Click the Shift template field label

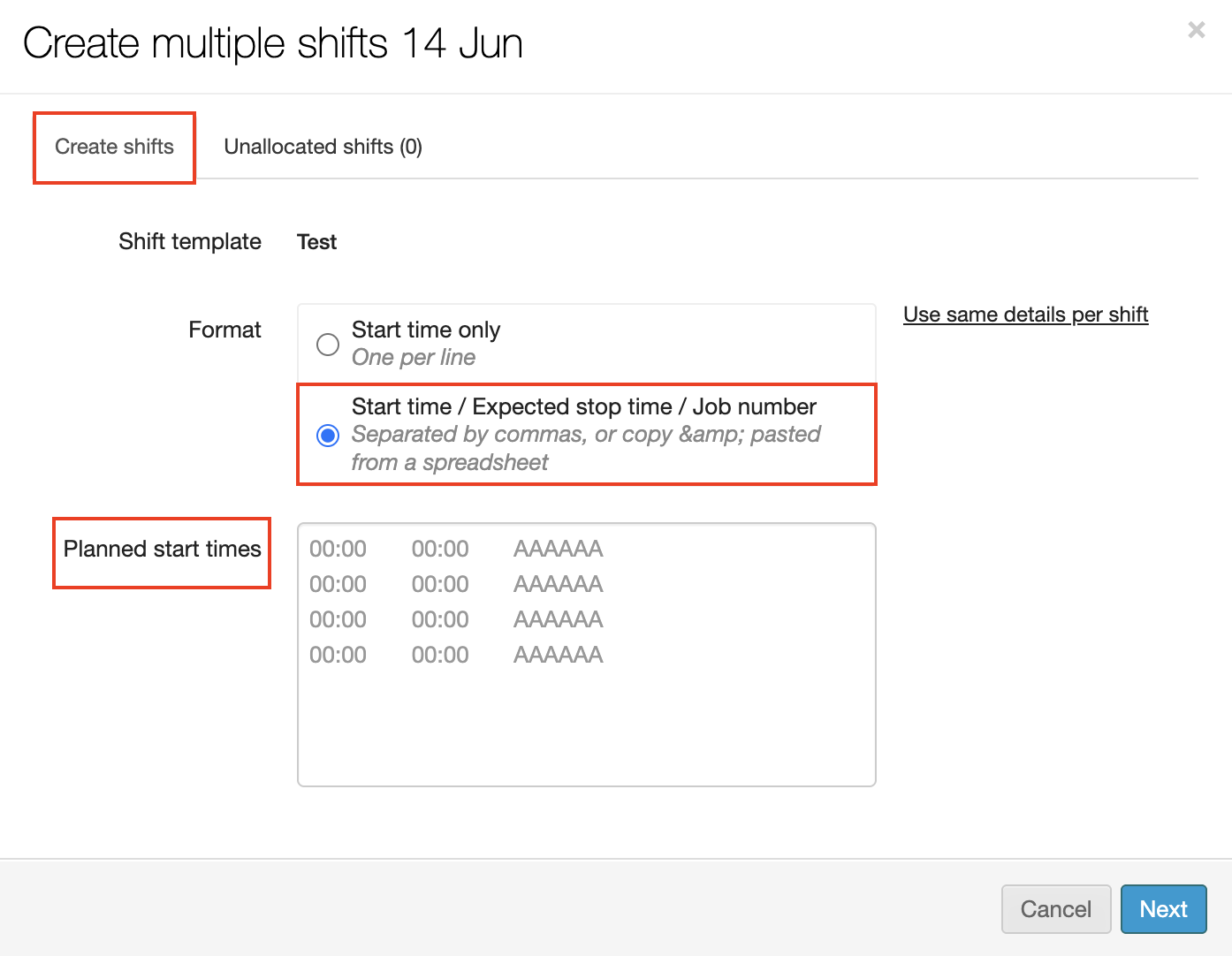(190, 241)
